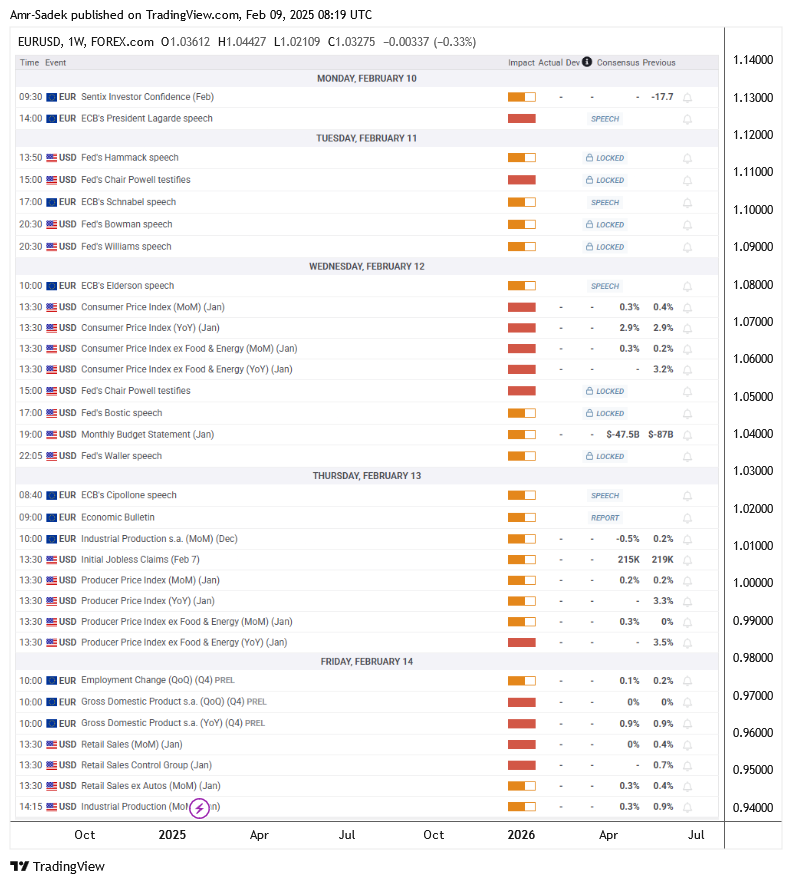This screenshot has height=884, width=792.
Task: Click the Consensus column header
Action: (618, 63)
